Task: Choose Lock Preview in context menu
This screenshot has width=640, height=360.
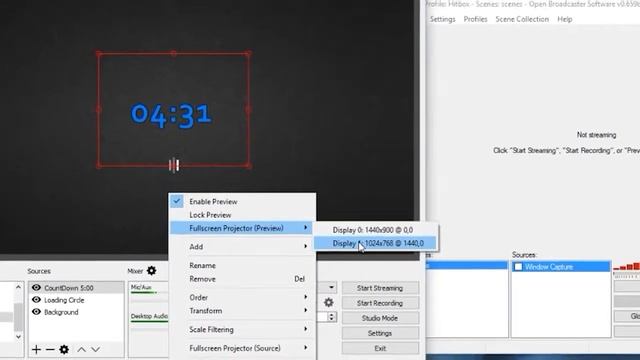Action: coord(210,215)
